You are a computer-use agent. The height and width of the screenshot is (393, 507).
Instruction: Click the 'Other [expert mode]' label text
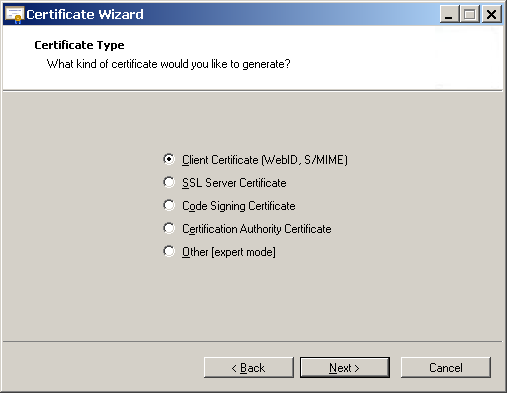pos(229,252)
